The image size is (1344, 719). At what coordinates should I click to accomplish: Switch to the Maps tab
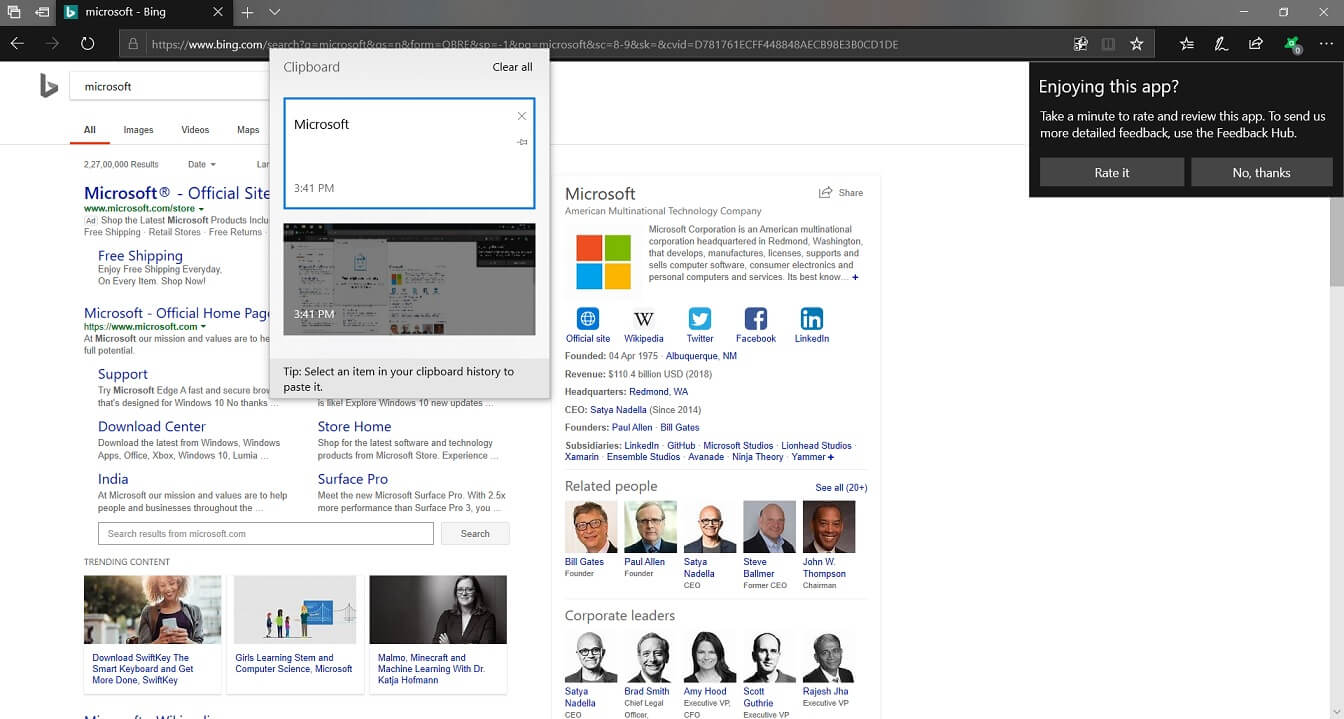tap(248, 130)
